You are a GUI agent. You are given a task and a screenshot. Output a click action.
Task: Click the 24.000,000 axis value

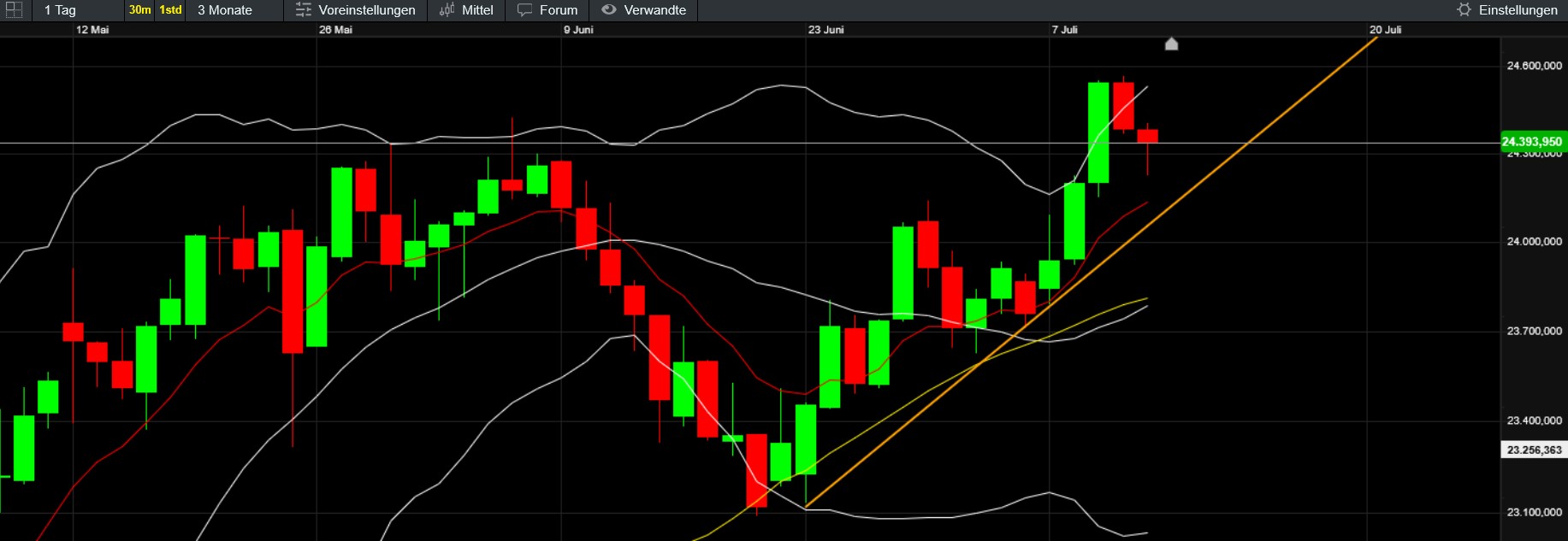(1534, 242)
